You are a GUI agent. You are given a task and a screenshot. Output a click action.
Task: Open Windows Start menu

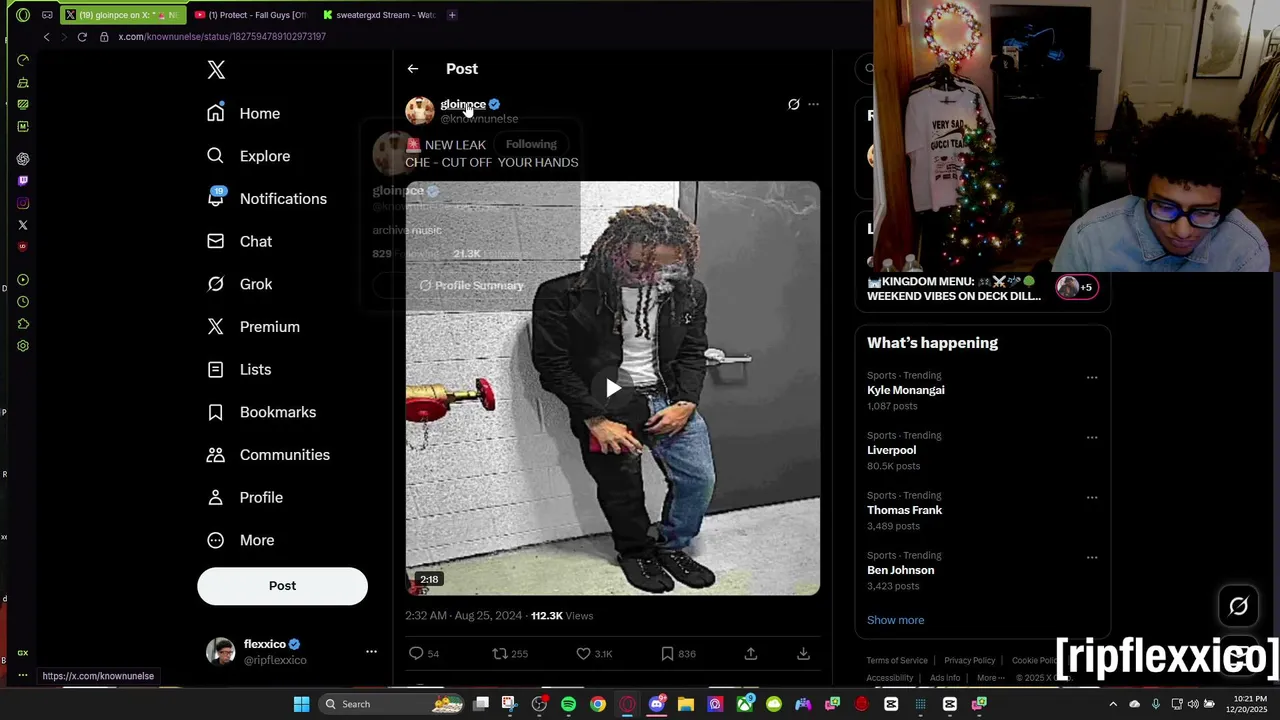coord(301,704)
